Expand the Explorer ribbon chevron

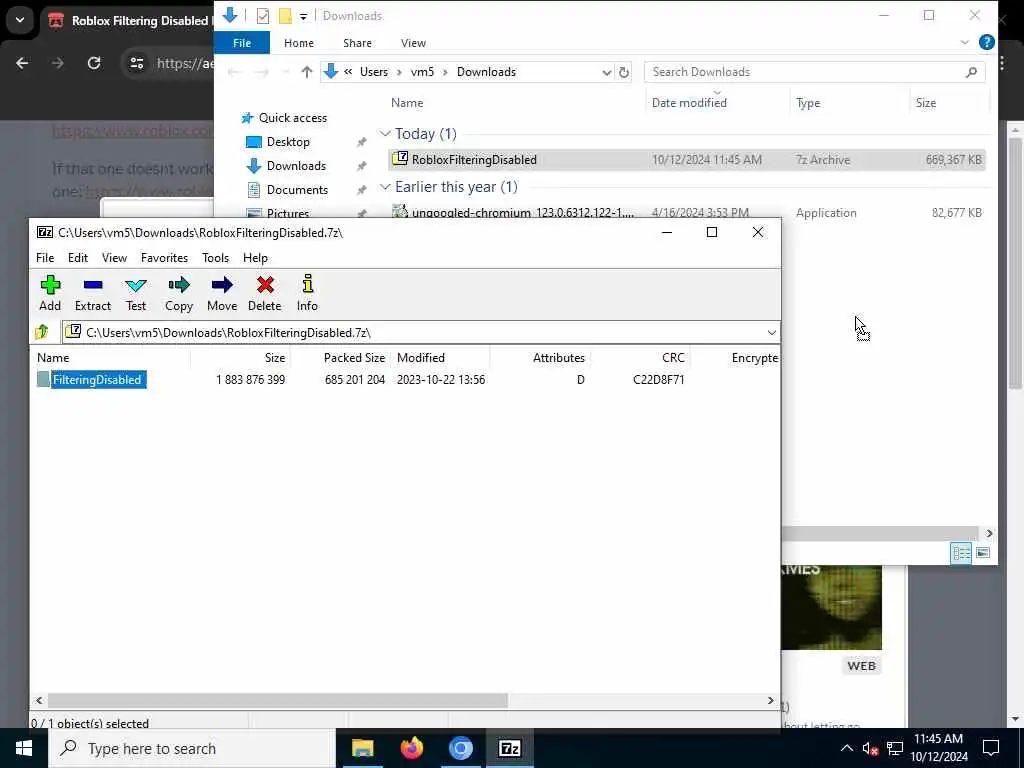point(965,42)
